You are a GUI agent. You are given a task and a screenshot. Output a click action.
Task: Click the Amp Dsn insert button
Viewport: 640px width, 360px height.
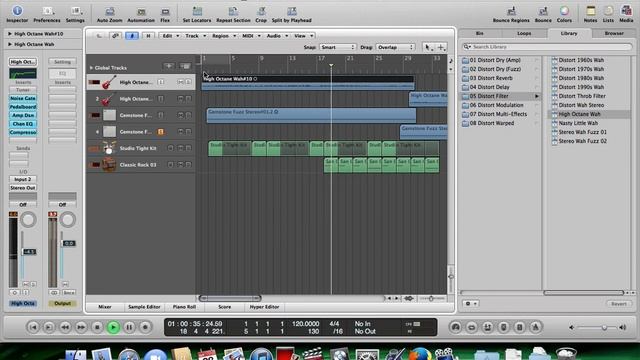click(23, 116)
